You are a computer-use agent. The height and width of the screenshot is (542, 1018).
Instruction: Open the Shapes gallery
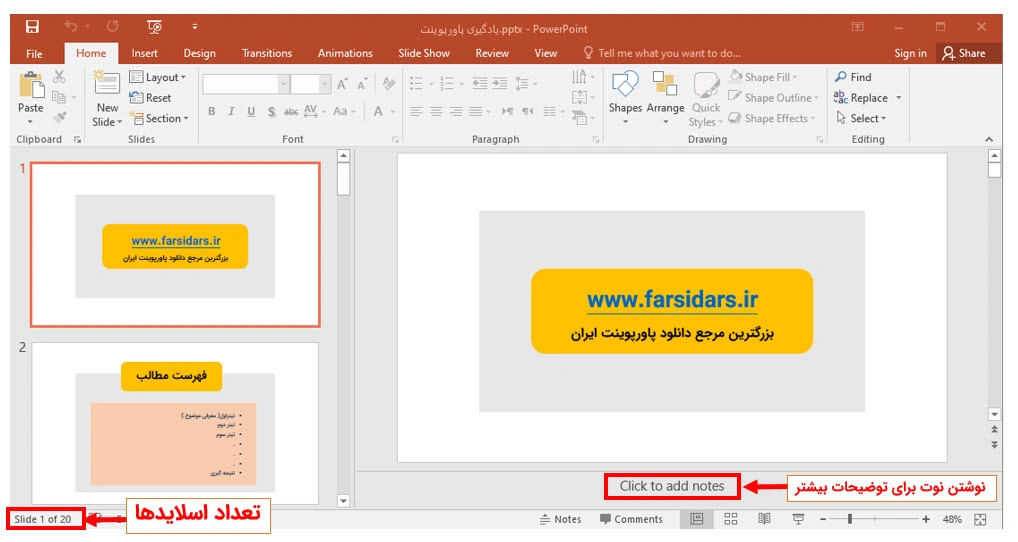tap(625, 96)
